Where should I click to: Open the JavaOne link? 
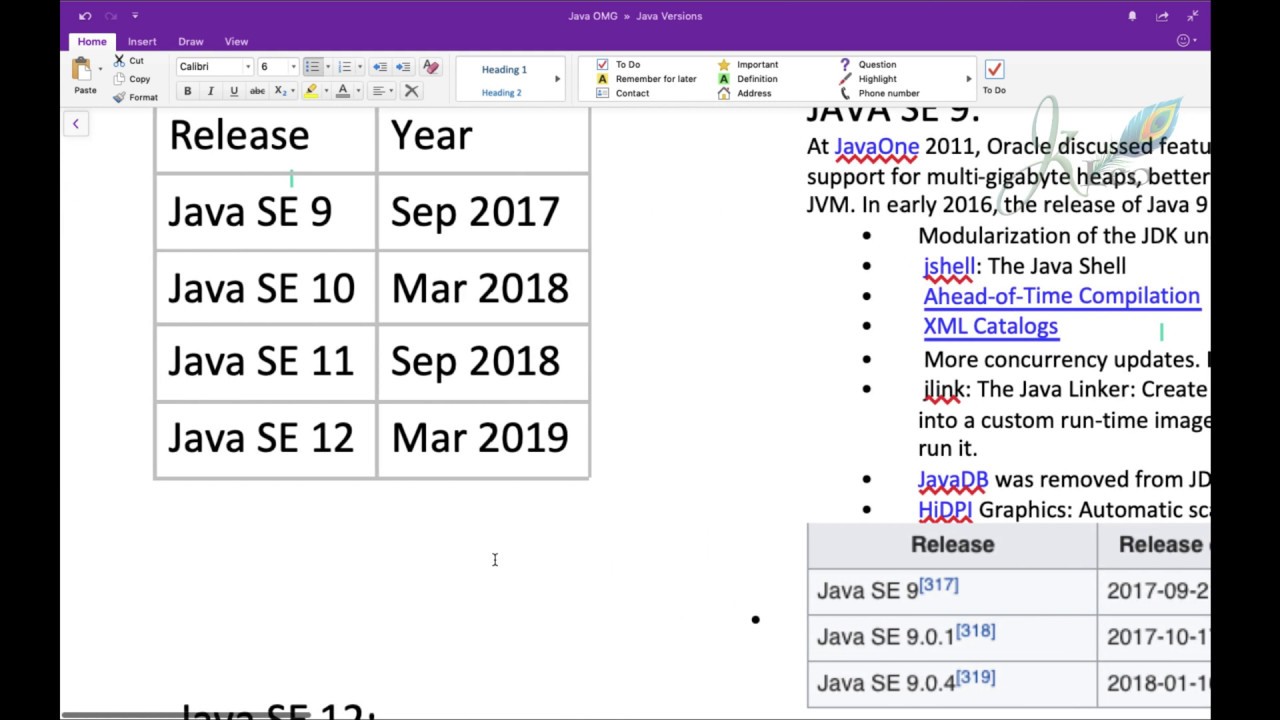click(876, 147)
